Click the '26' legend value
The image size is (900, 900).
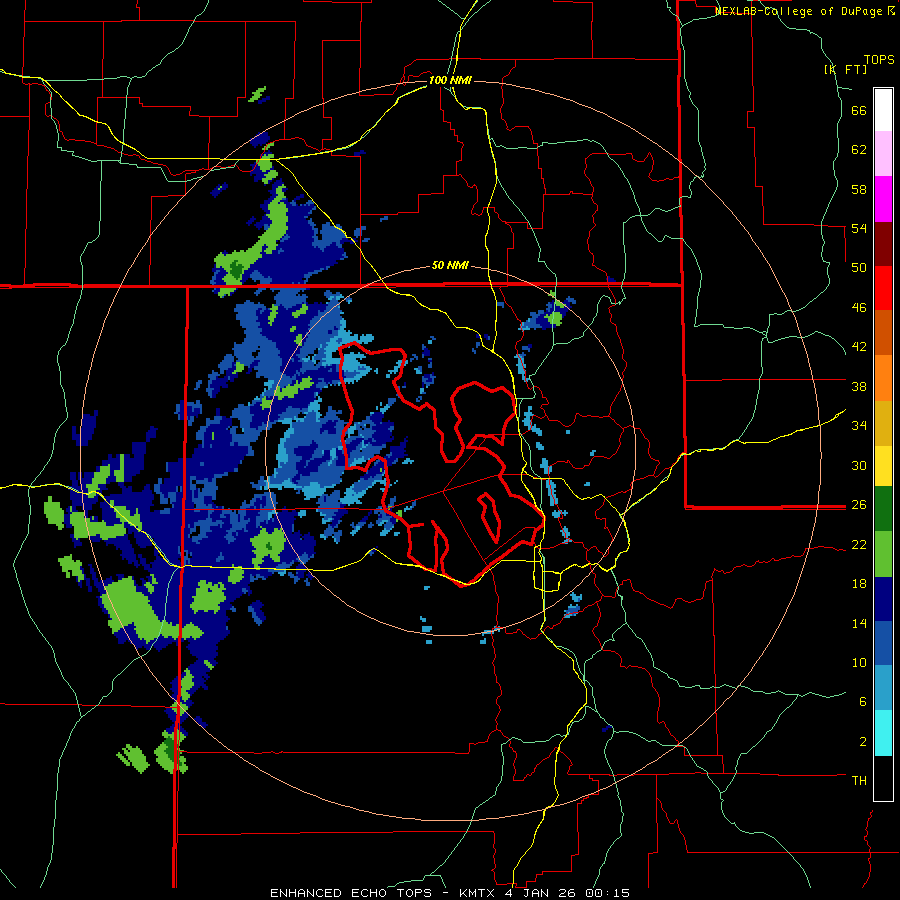(x=859, y=505)
